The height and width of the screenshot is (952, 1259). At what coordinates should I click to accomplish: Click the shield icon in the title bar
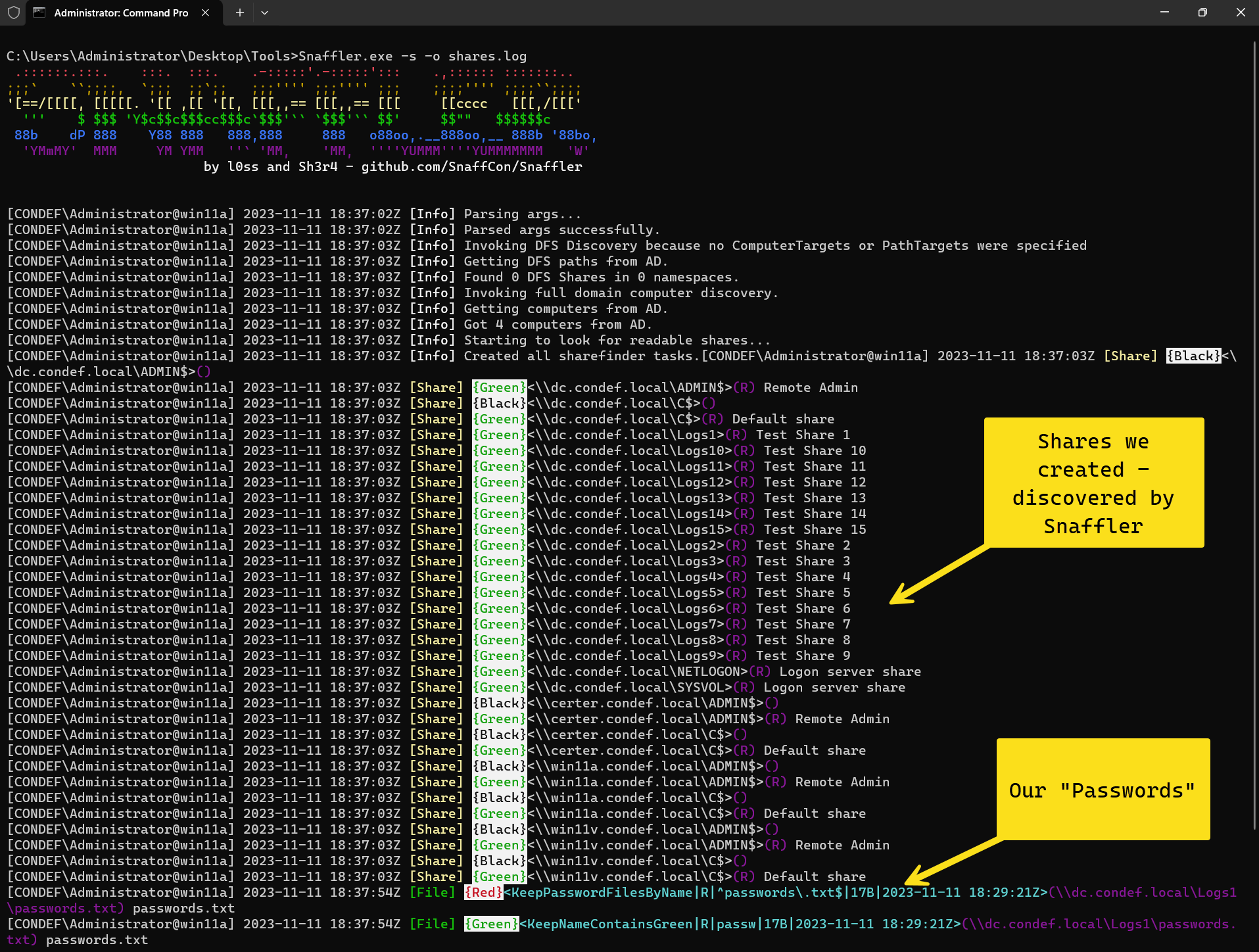13,12
